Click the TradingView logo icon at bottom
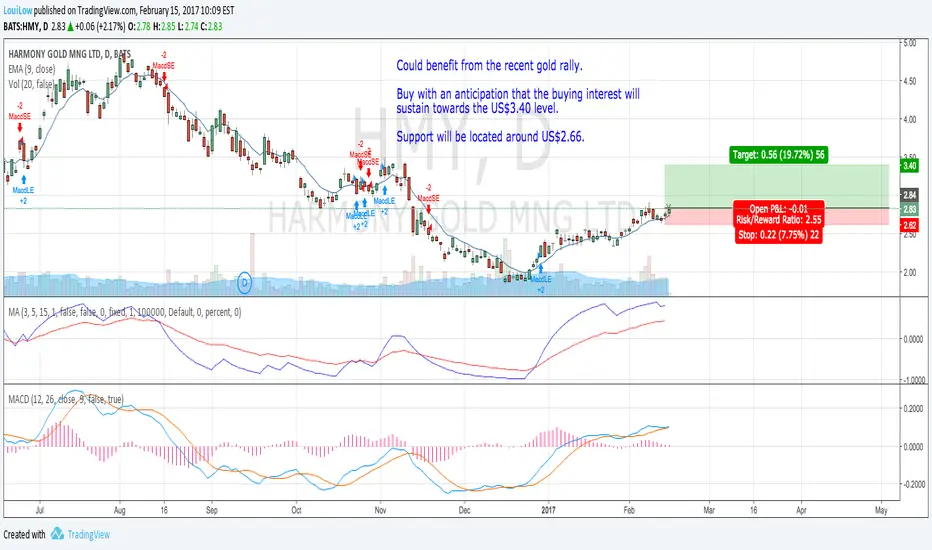 [57, 533]
